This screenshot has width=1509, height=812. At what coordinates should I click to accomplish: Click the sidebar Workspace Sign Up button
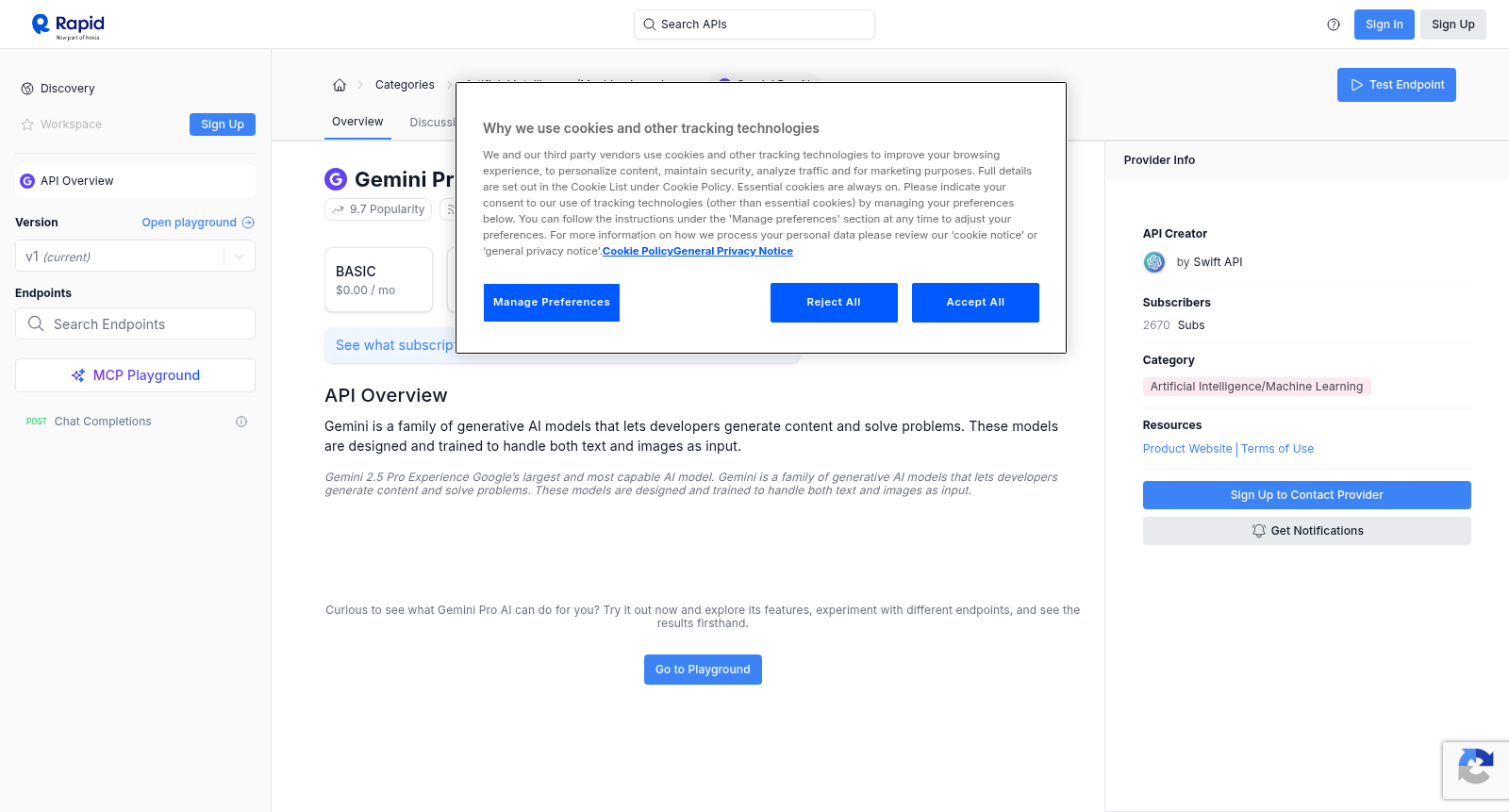[x=222, y=124]
